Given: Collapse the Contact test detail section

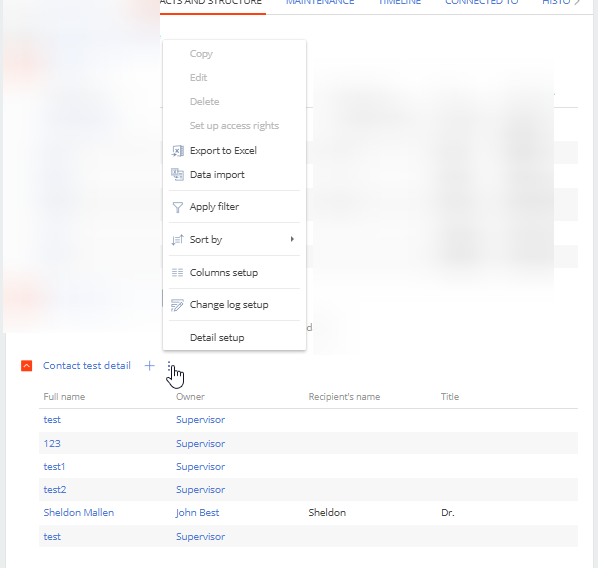Looking at the screenshot, I should pos(26,366).
